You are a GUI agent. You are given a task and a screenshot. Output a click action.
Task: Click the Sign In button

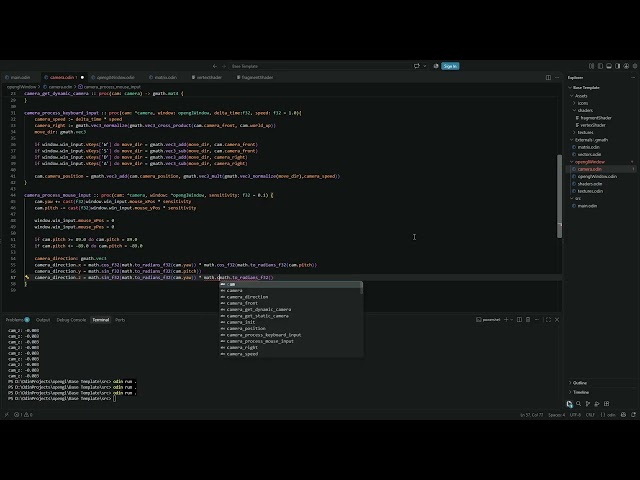pyautogui.click(x=450, y=66)
